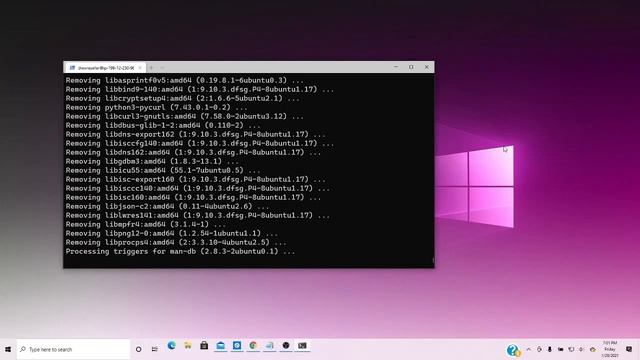Close the terminal window
Image resolution: width=640 pixels, height=360 pixels.
tap(427, 67)
